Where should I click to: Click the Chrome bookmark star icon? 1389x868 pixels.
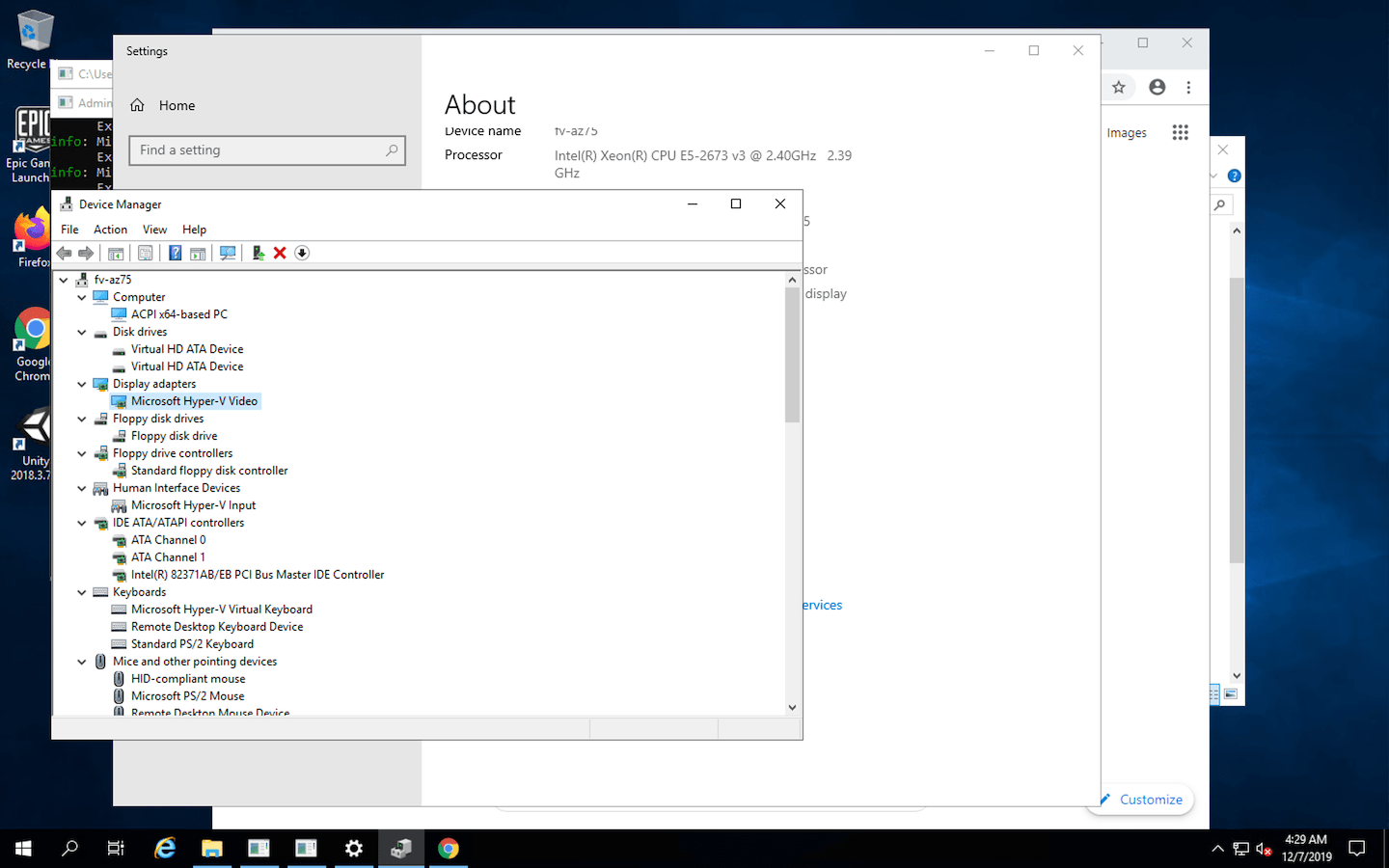tap(1119, 87)
